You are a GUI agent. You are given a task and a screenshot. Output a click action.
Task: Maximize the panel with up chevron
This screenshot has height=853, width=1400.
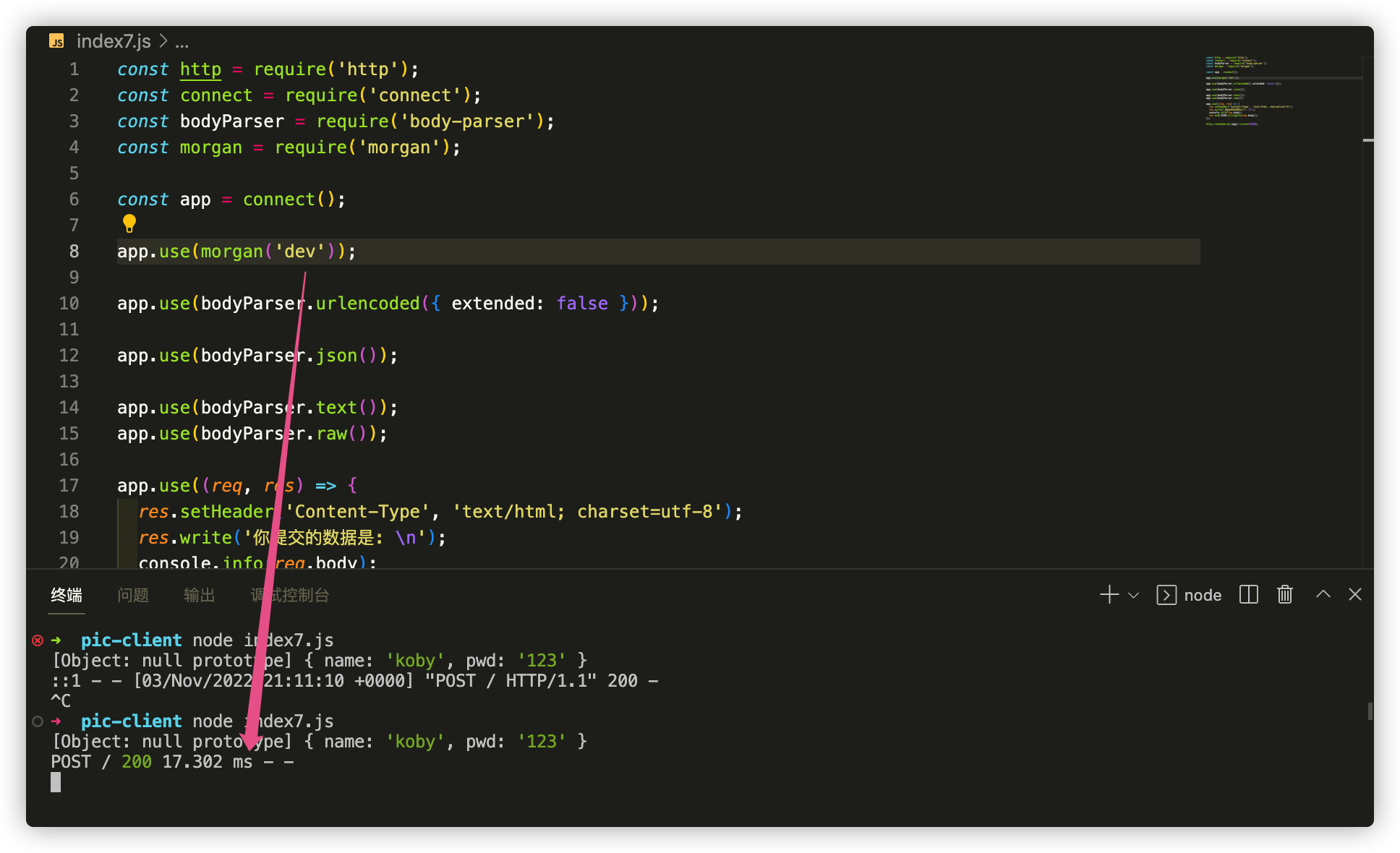pos(1323,594)
